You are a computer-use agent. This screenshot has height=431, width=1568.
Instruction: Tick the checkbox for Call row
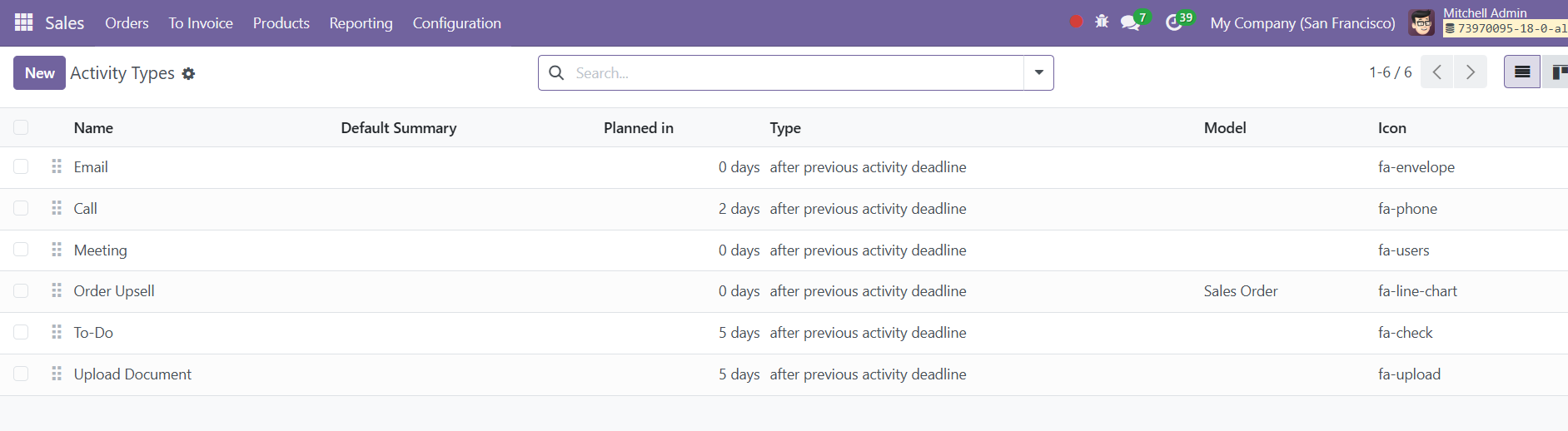[x=21, y=208]
